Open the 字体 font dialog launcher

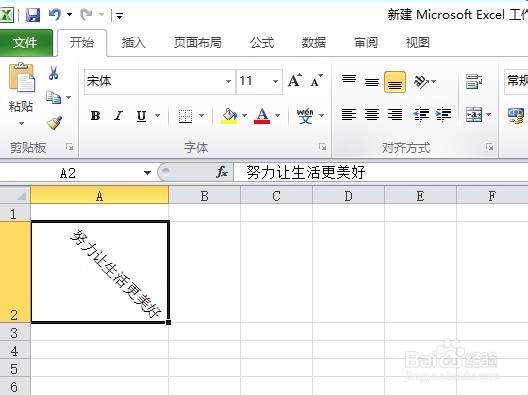[x=323, y=147]
